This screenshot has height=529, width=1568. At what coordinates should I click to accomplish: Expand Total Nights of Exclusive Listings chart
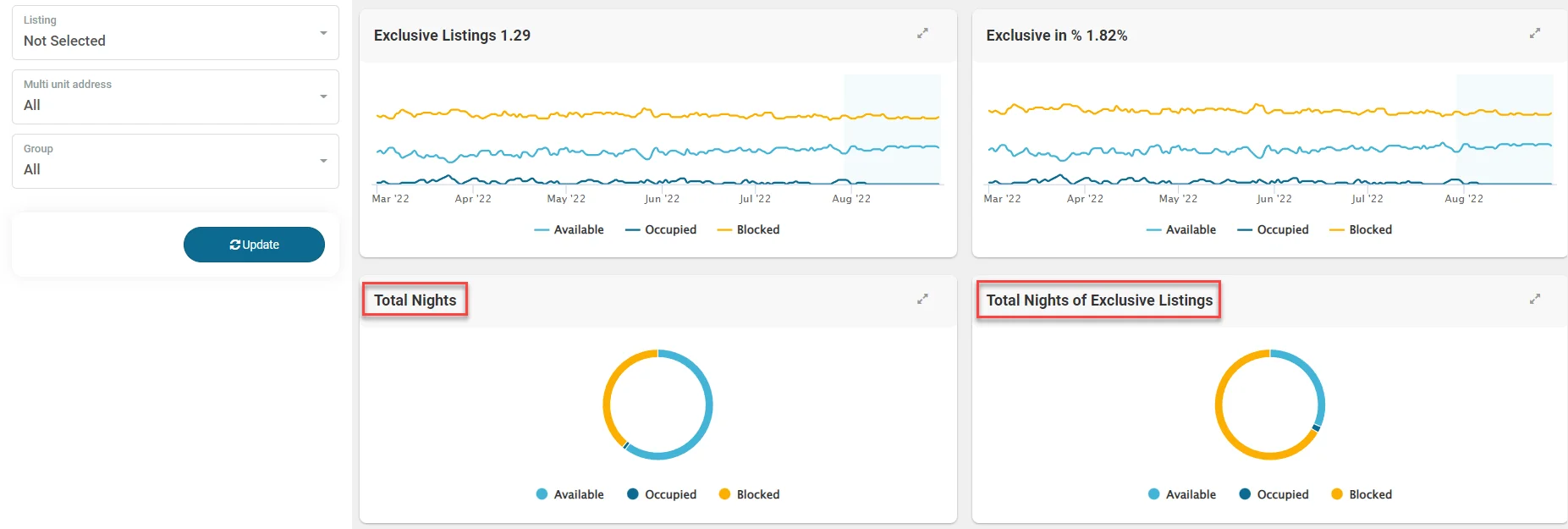[1534, 299]
